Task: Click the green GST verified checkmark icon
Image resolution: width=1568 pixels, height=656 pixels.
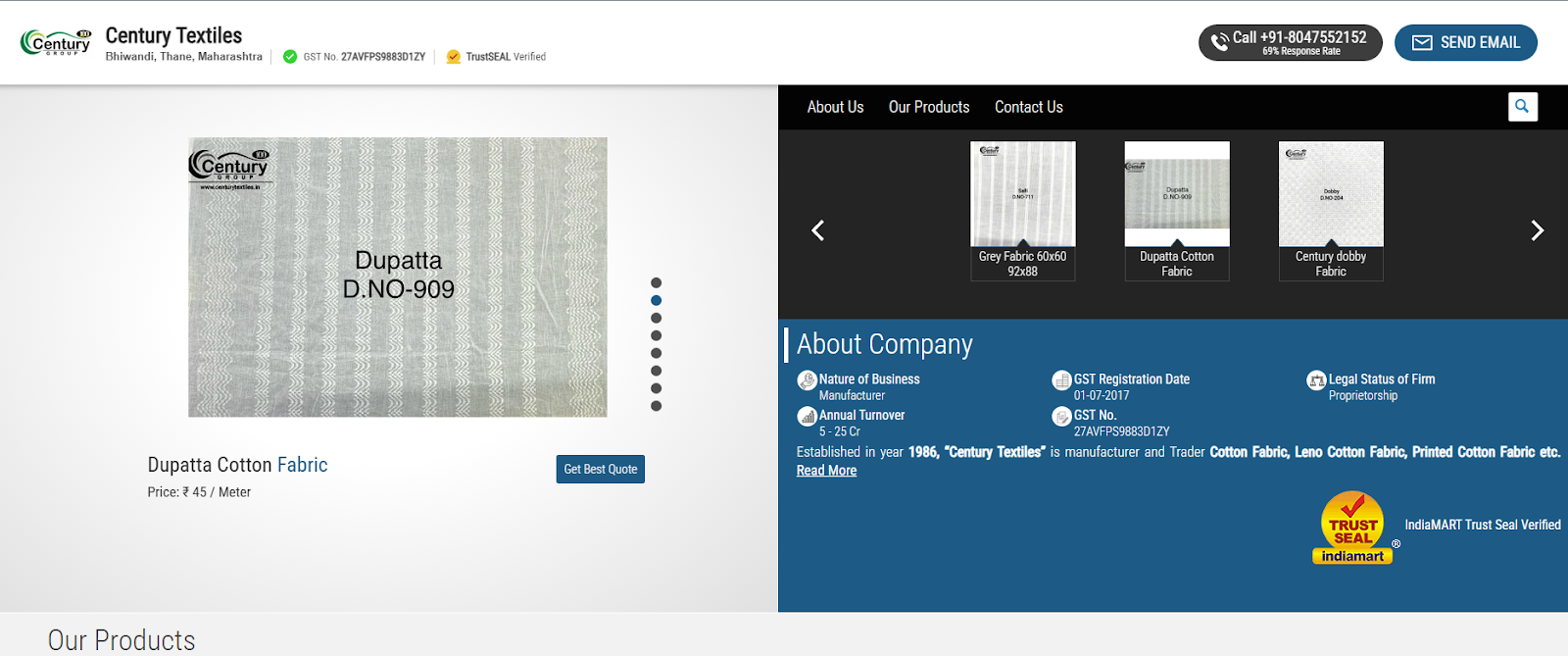Action: click(290, 57)
